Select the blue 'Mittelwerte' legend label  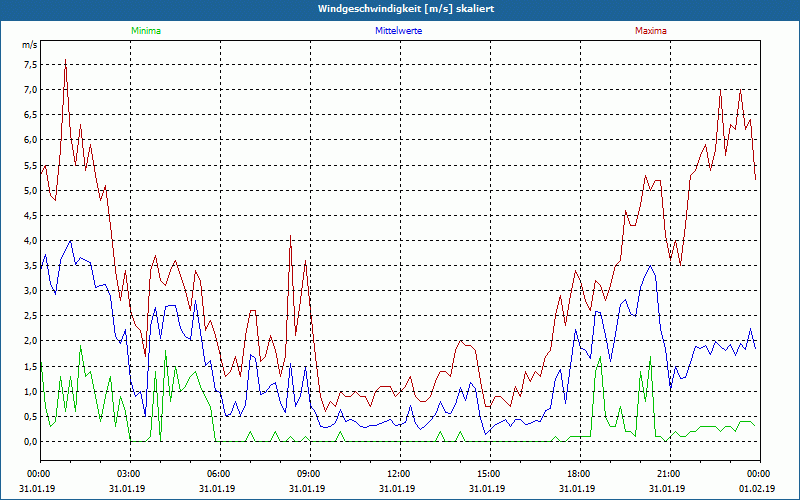[x=398, y=31]
